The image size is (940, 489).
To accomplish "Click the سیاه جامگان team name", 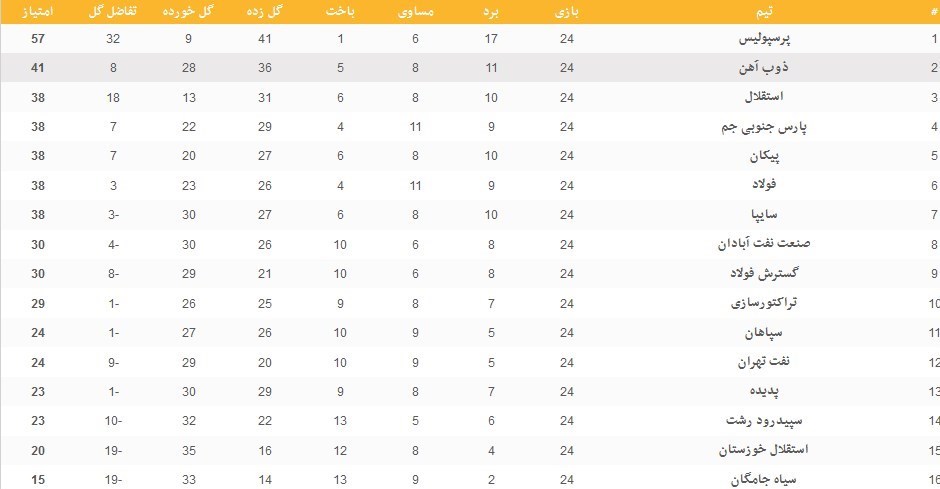I will (764, 479).
